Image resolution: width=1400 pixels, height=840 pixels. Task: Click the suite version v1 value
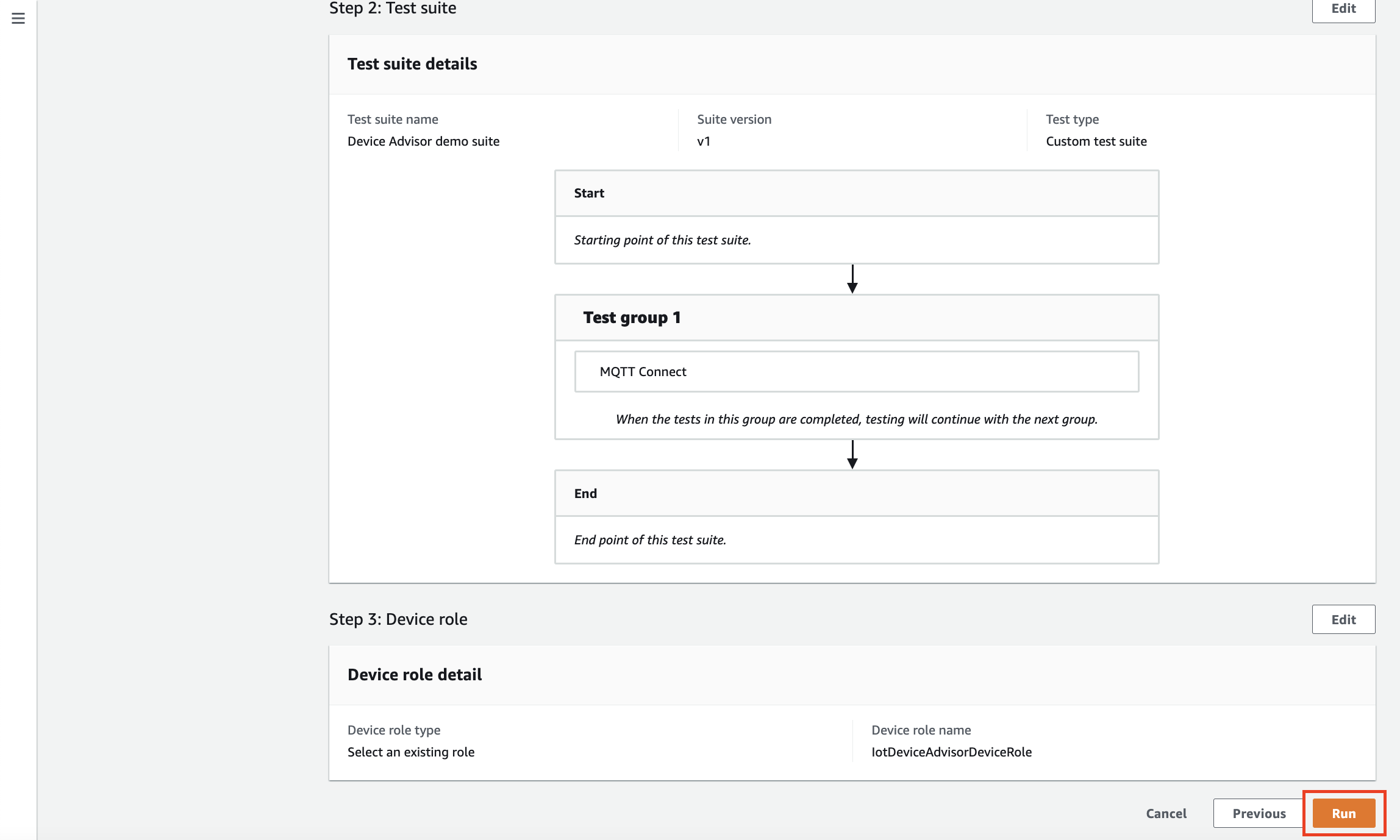click(704, 141)
